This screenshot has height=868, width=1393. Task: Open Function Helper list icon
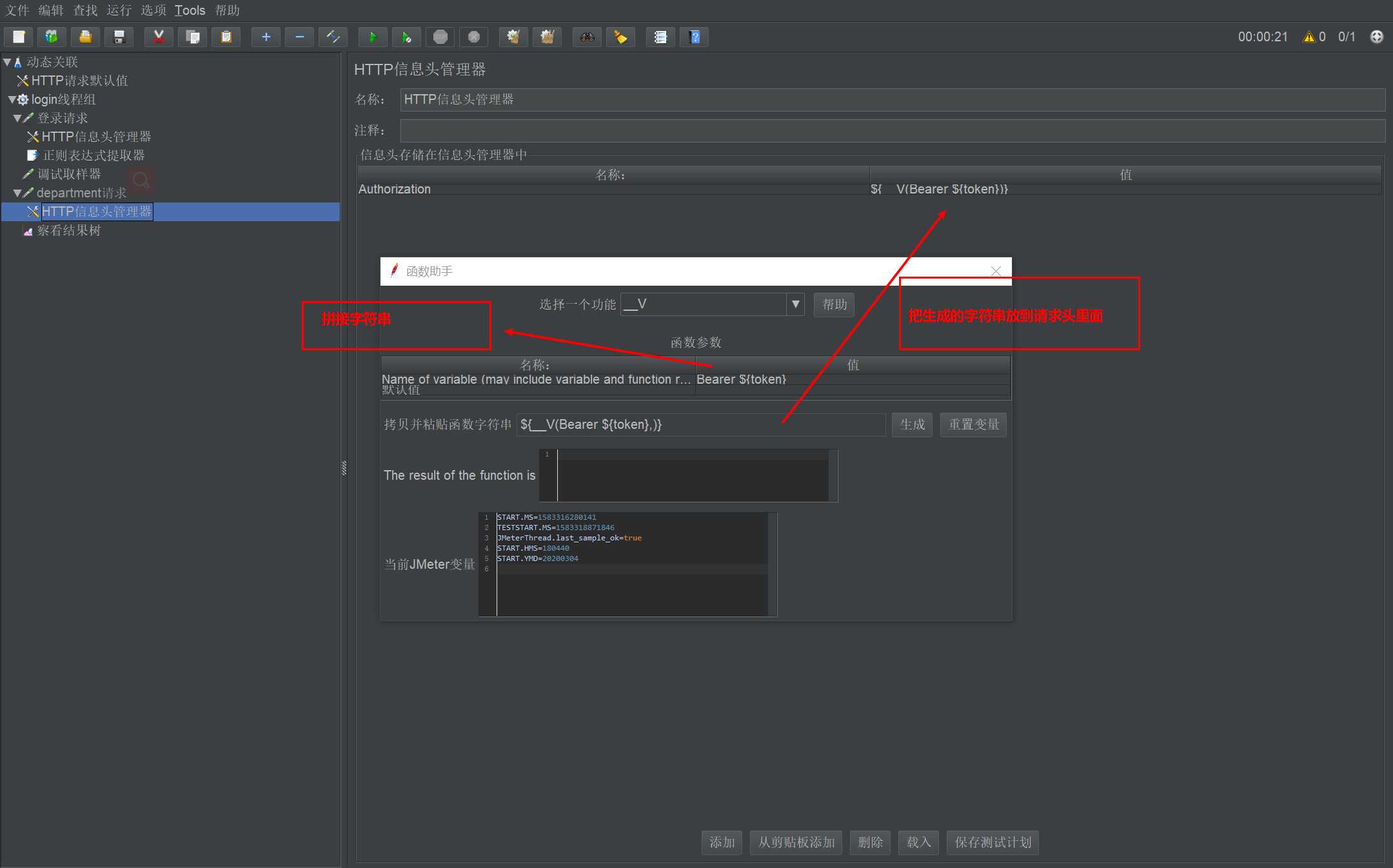point(660,37)
